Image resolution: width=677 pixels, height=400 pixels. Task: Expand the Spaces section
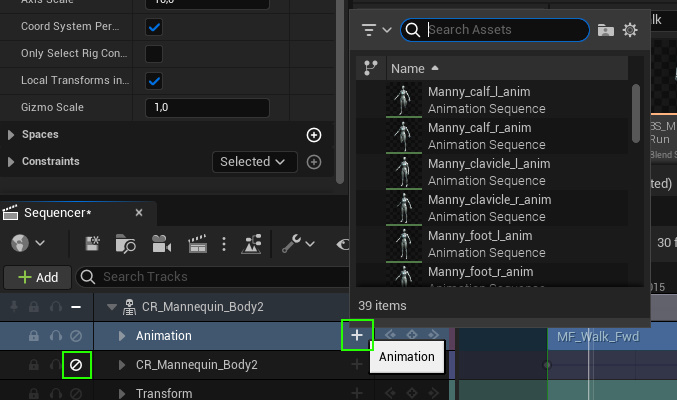[x=11, y=135]
